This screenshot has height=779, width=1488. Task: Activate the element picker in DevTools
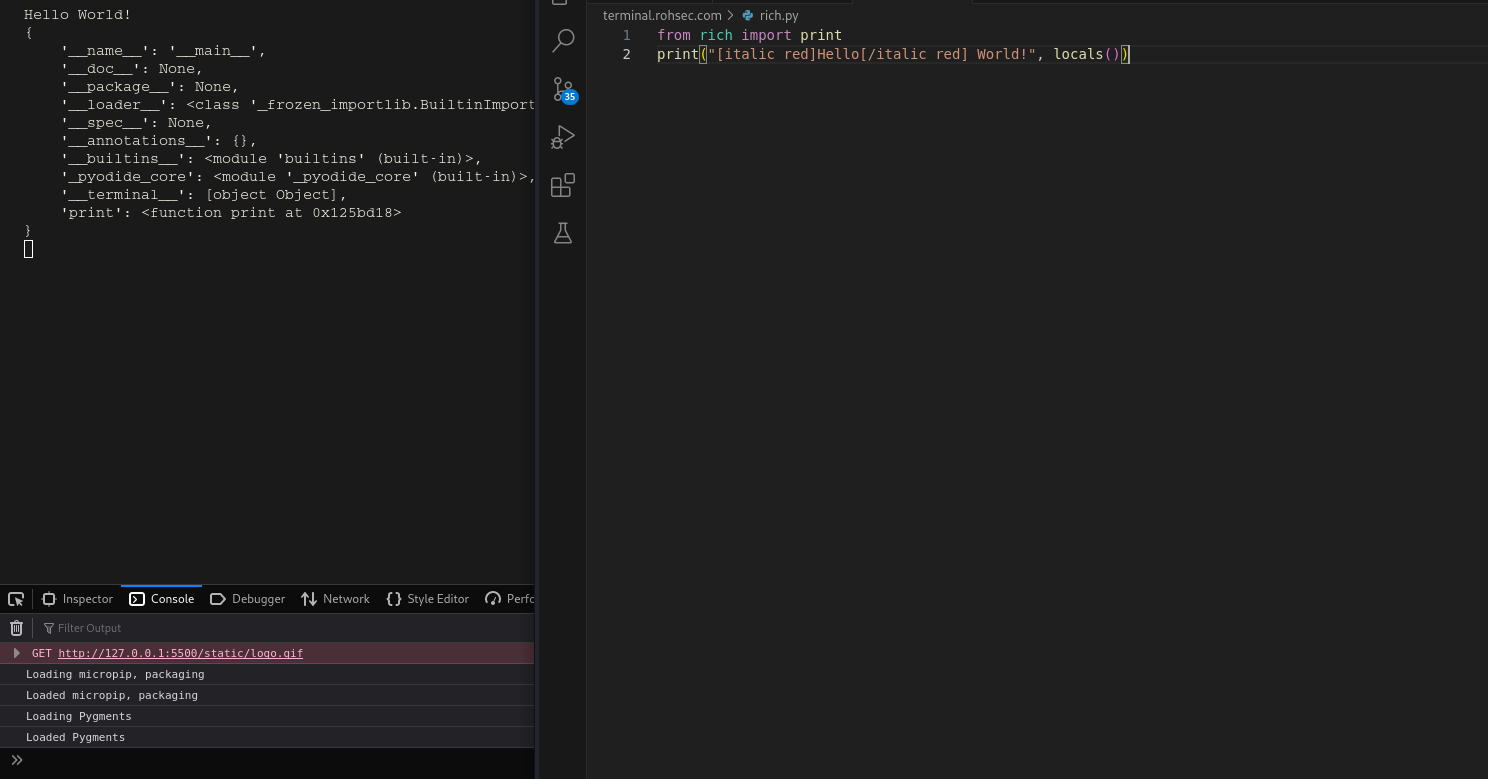coord(16,599)
